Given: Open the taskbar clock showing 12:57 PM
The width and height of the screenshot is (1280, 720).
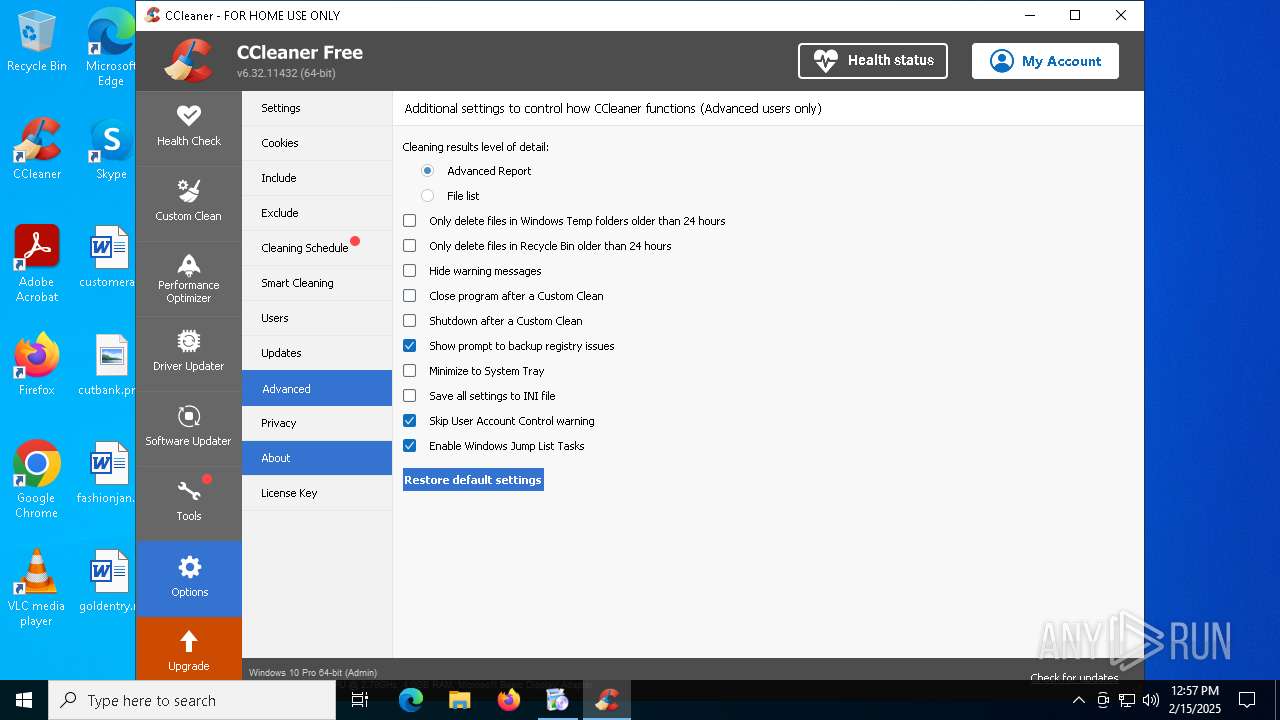Looking at the screenshot, I should click(x=1194, y=700).
